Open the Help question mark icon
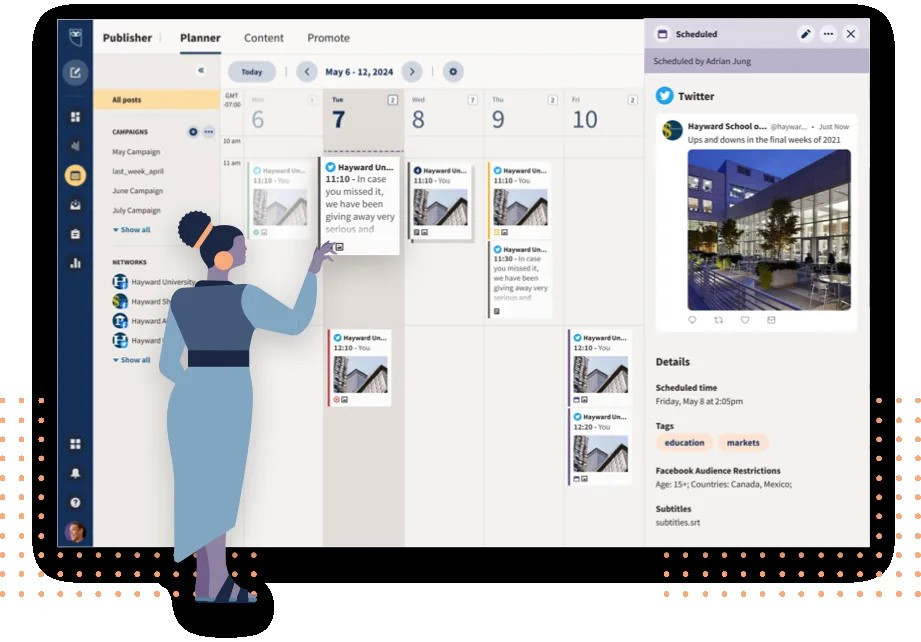 (75, 503)
